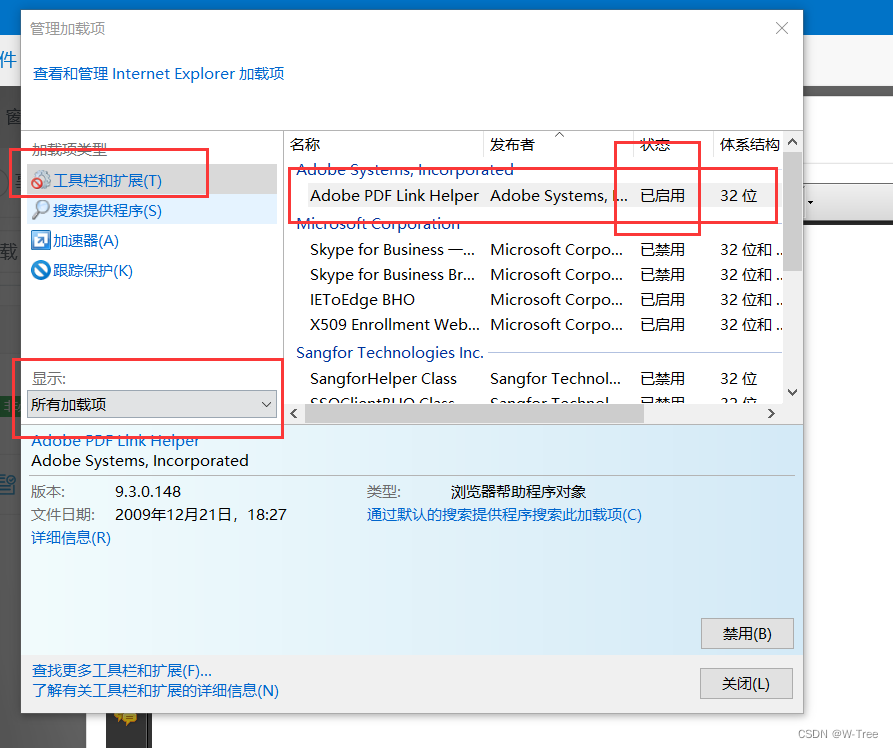This screenshot has height=748, width=893.
Task: Click the 关闭(L) button
Action: pyautogui.click(x=746, y=684)
